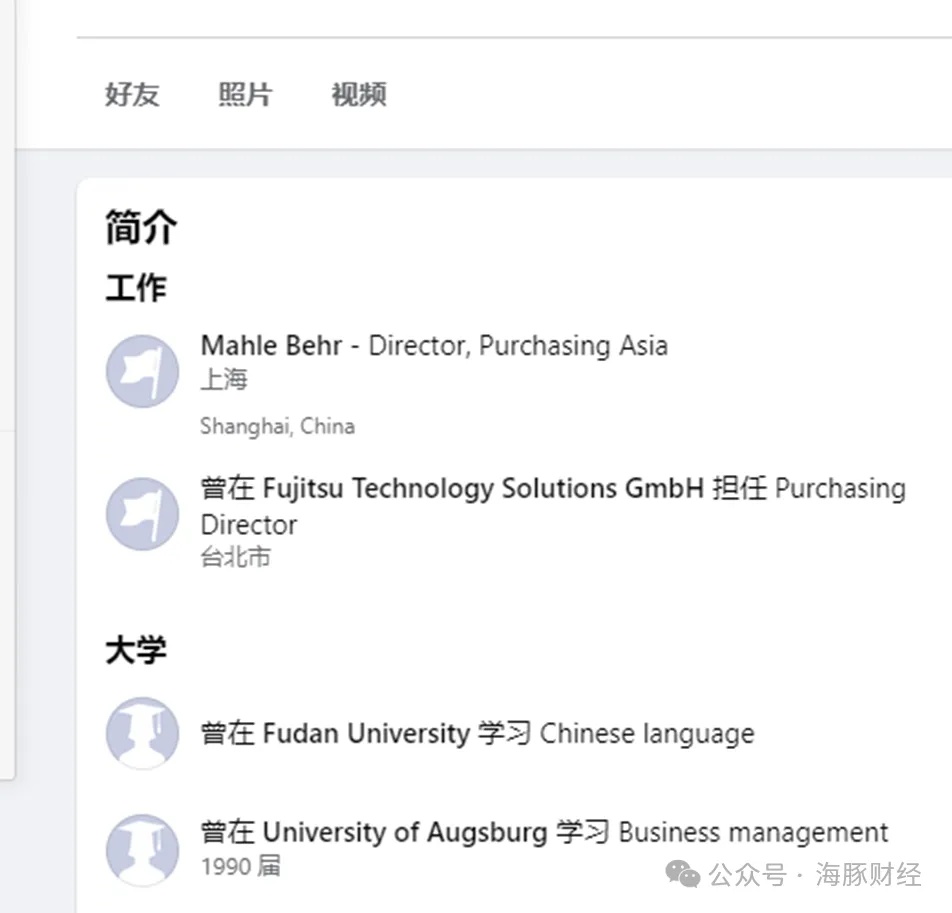Click the 上海 location under Mahle Behr
Image resolution: width=952 pixels, height=913 pixels.
tap(224, 380)
